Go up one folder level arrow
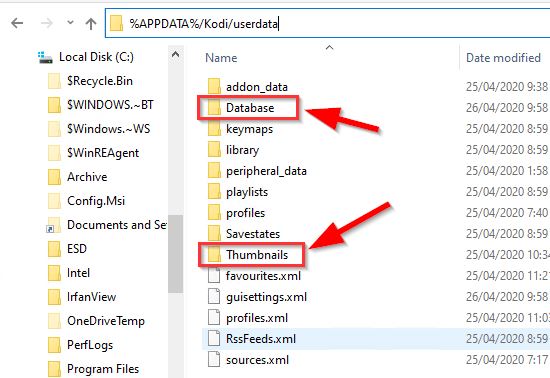Viewport: 550px width, 378px height. (x=91, y=23)
